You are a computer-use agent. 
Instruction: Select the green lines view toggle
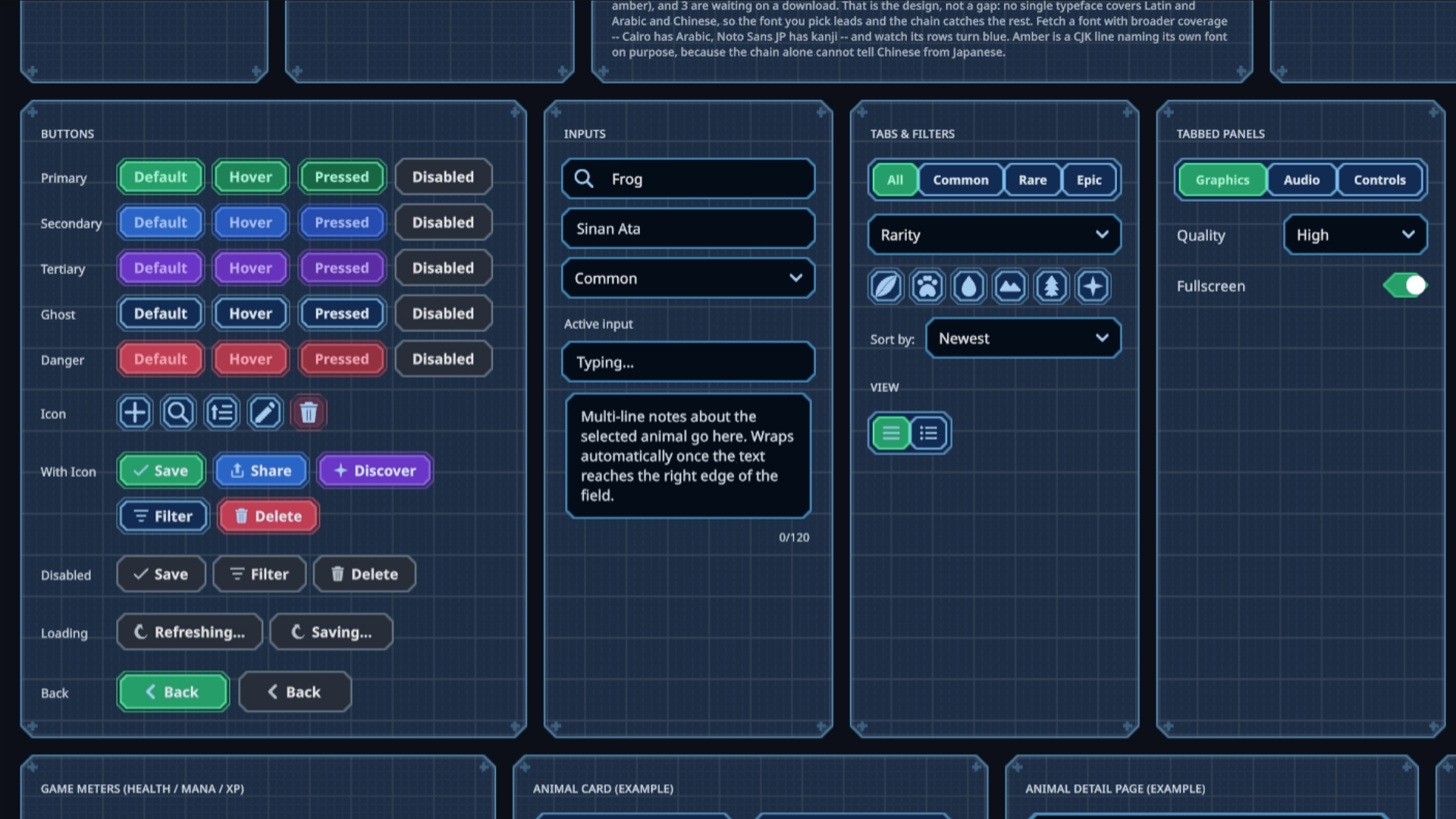[890, 433]
